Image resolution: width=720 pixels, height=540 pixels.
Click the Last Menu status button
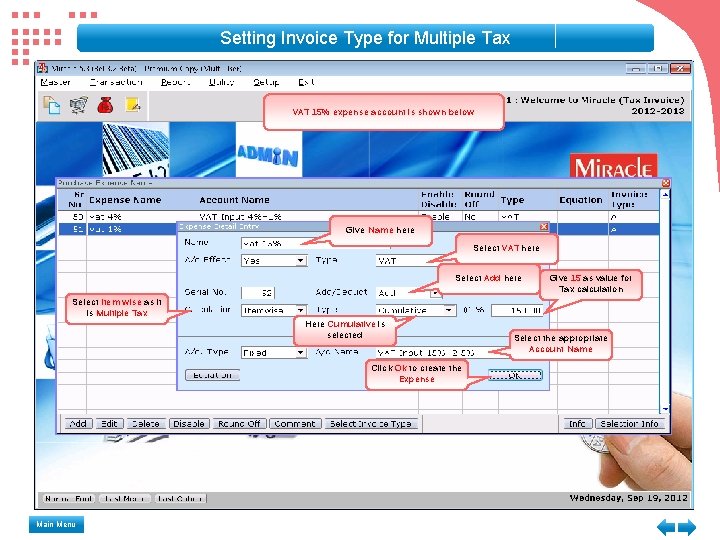click(124, 498)
